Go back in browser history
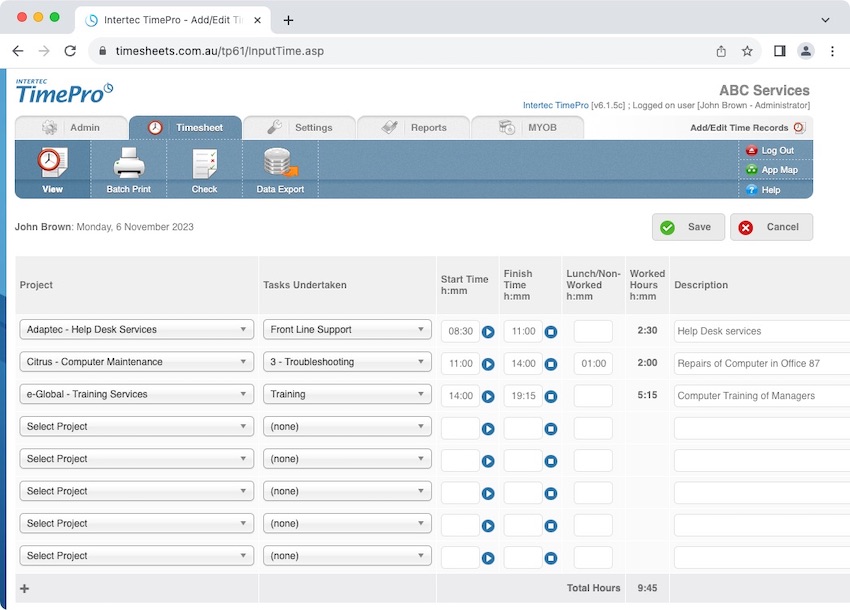850x610 pixels. tap(18, 51)
